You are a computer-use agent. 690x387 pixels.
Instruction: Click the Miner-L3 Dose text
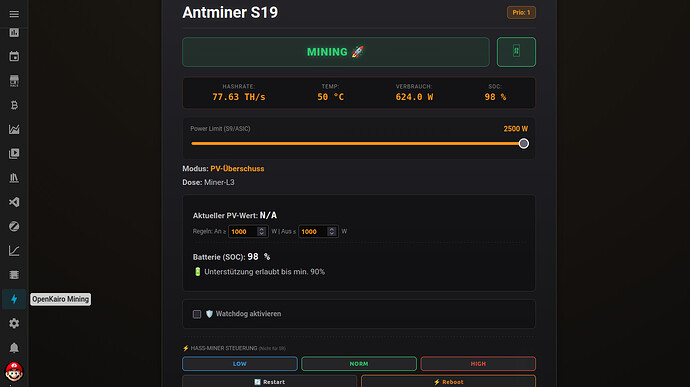(219, 182)
